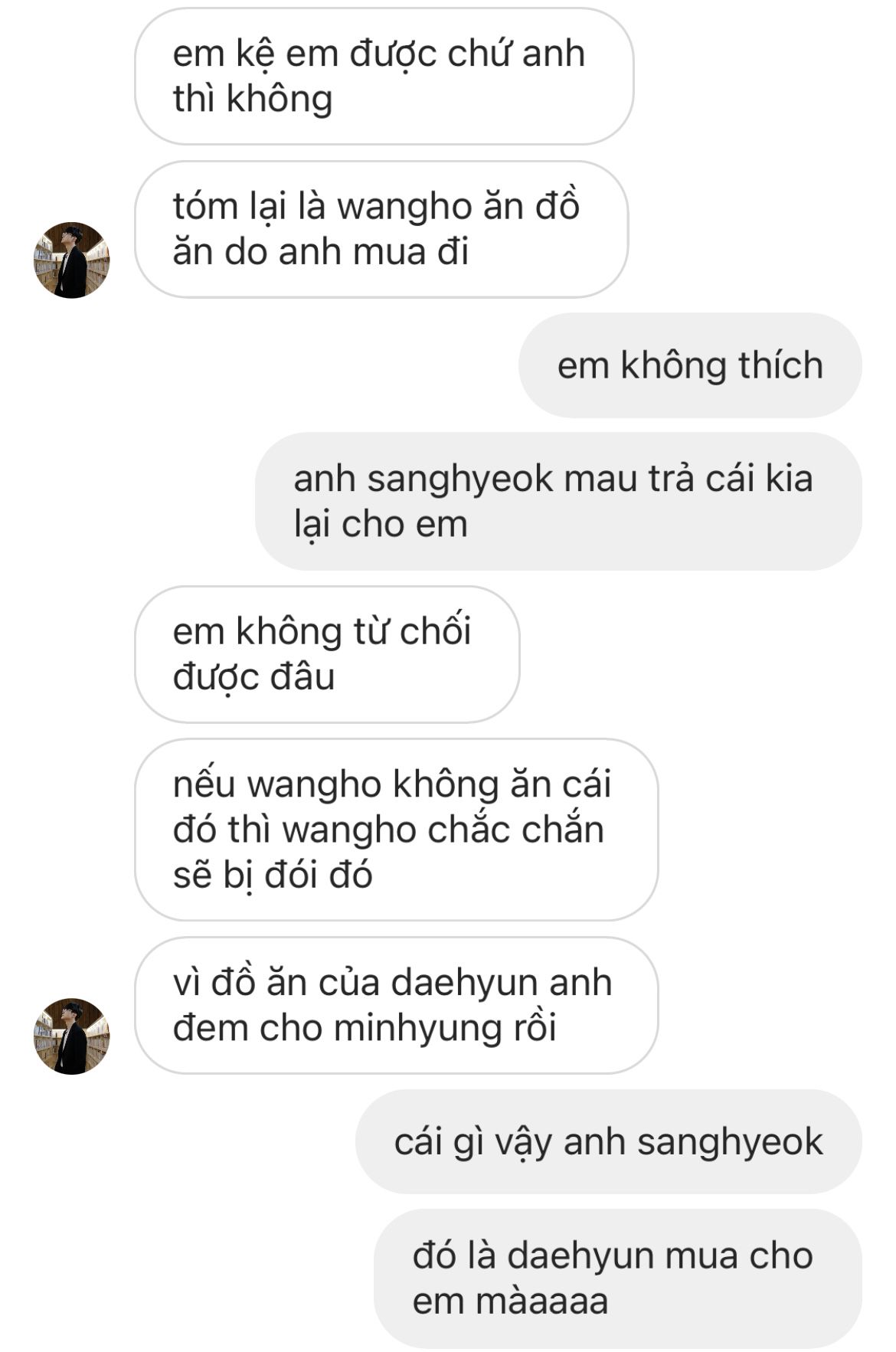Select the "đó là daehyun mua cho em" bubble
The image size is (896, 1352).
coord(618,1278)
